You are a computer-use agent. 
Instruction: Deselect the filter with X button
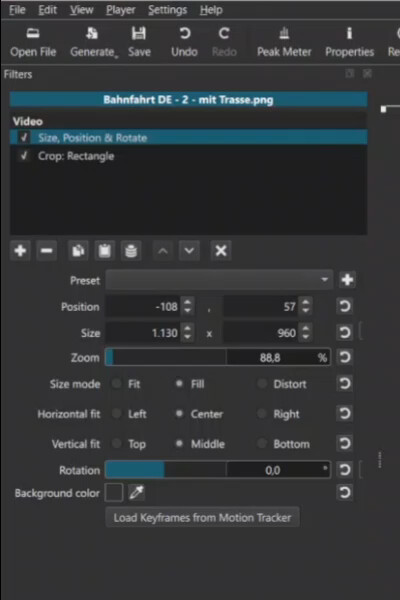tap(221, 251)
